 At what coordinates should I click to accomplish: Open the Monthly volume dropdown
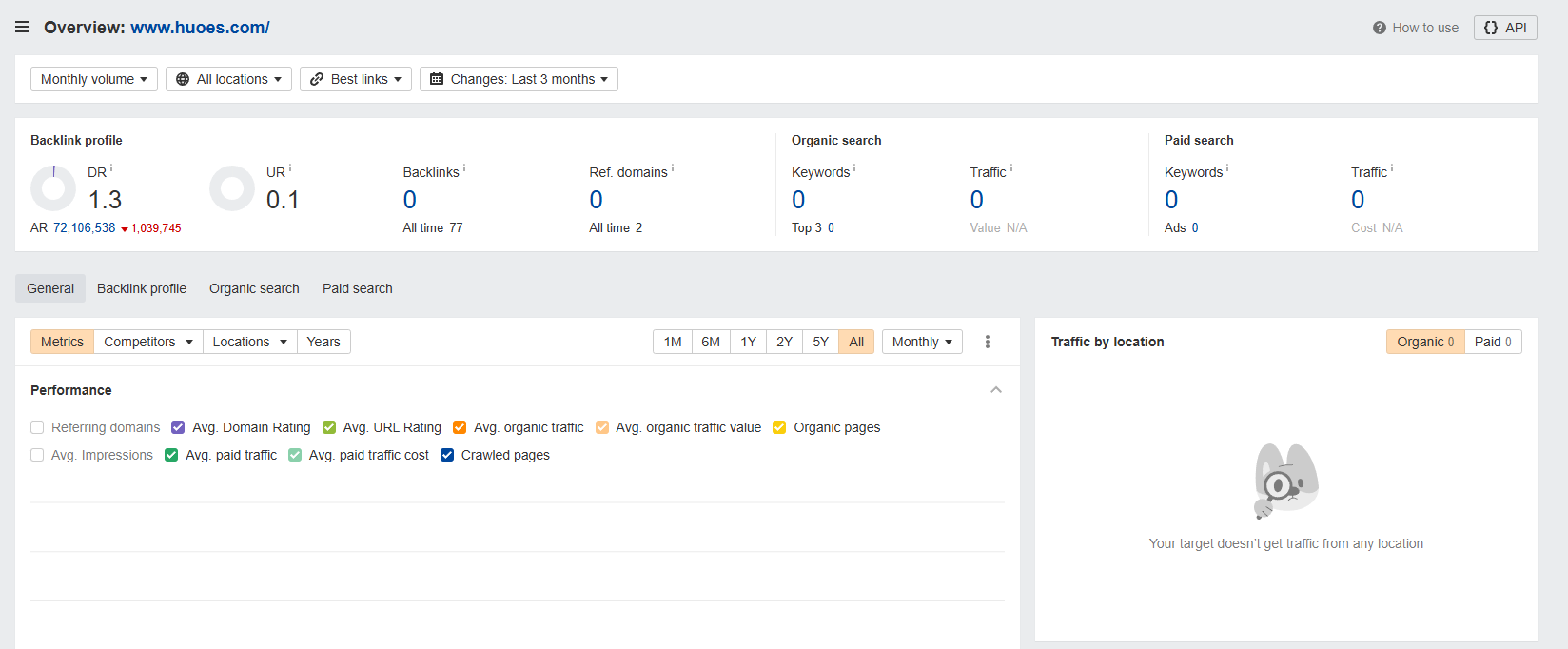click(94, 79)
